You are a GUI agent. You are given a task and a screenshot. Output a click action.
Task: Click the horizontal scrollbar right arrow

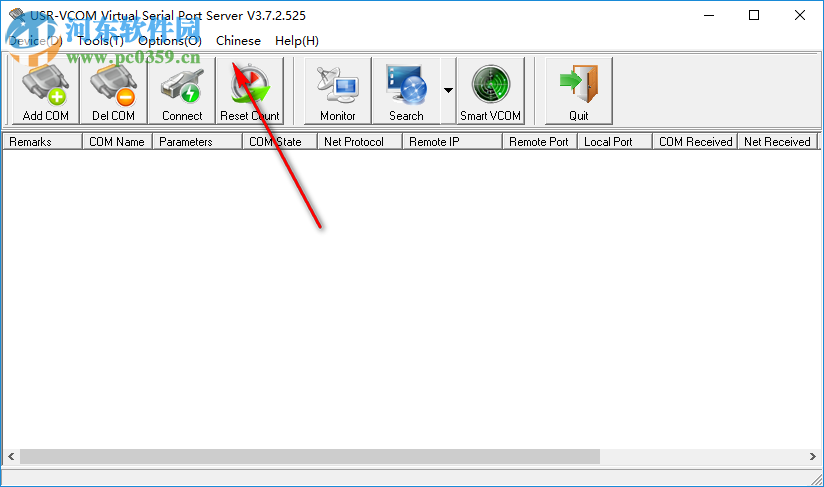[x=812, y=457]
